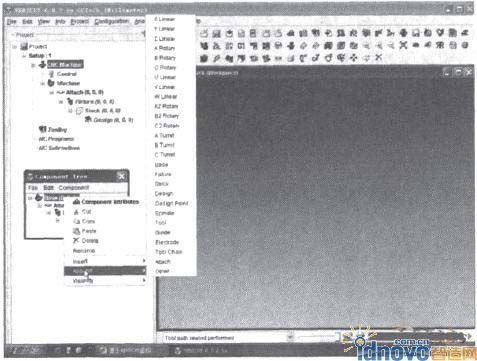
Task: Open the Insert submenu in context menu
Action: click(x=106, y=261)
